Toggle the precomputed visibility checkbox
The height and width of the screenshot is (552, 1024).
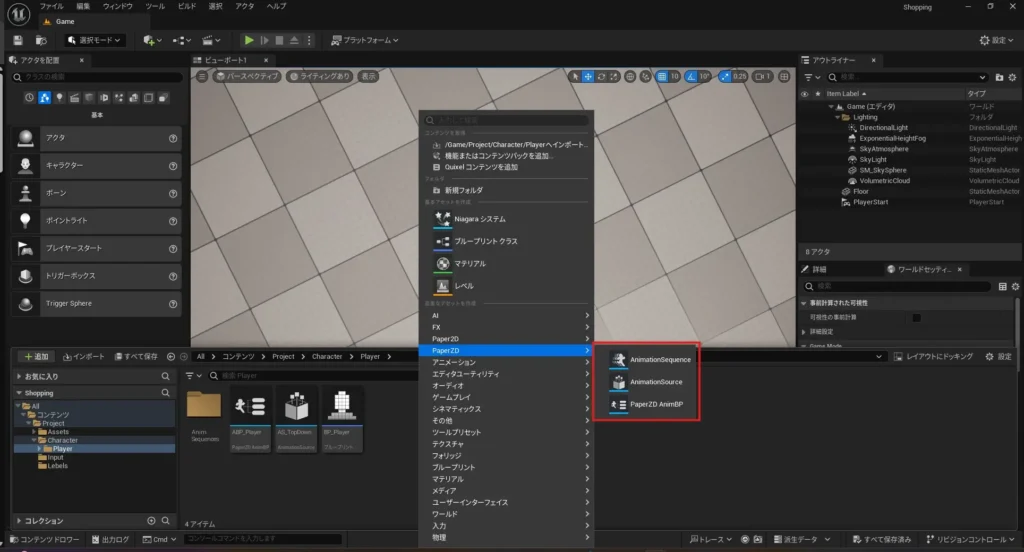tap(916, 318)
